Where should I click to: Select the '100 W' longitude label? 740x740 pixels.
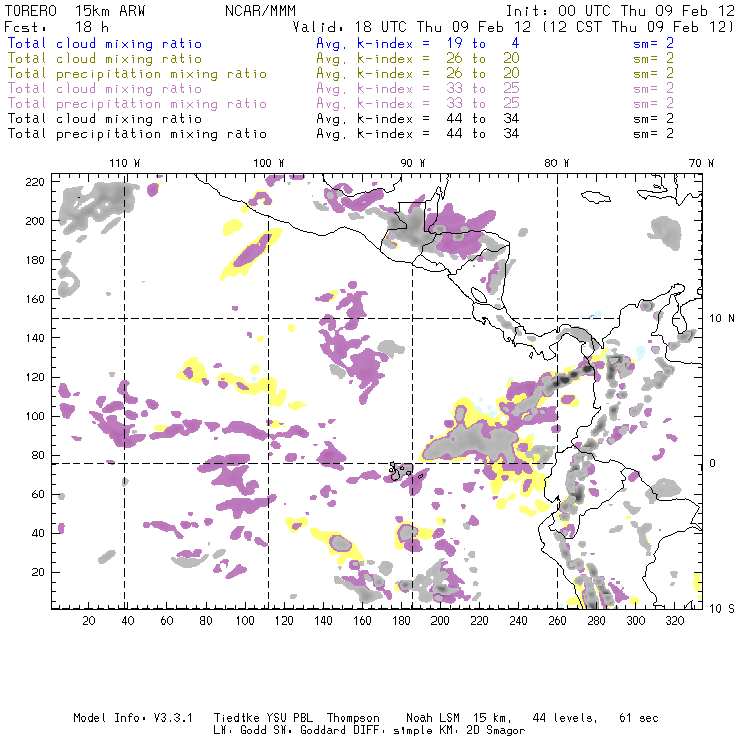click(x=269, y=163)
